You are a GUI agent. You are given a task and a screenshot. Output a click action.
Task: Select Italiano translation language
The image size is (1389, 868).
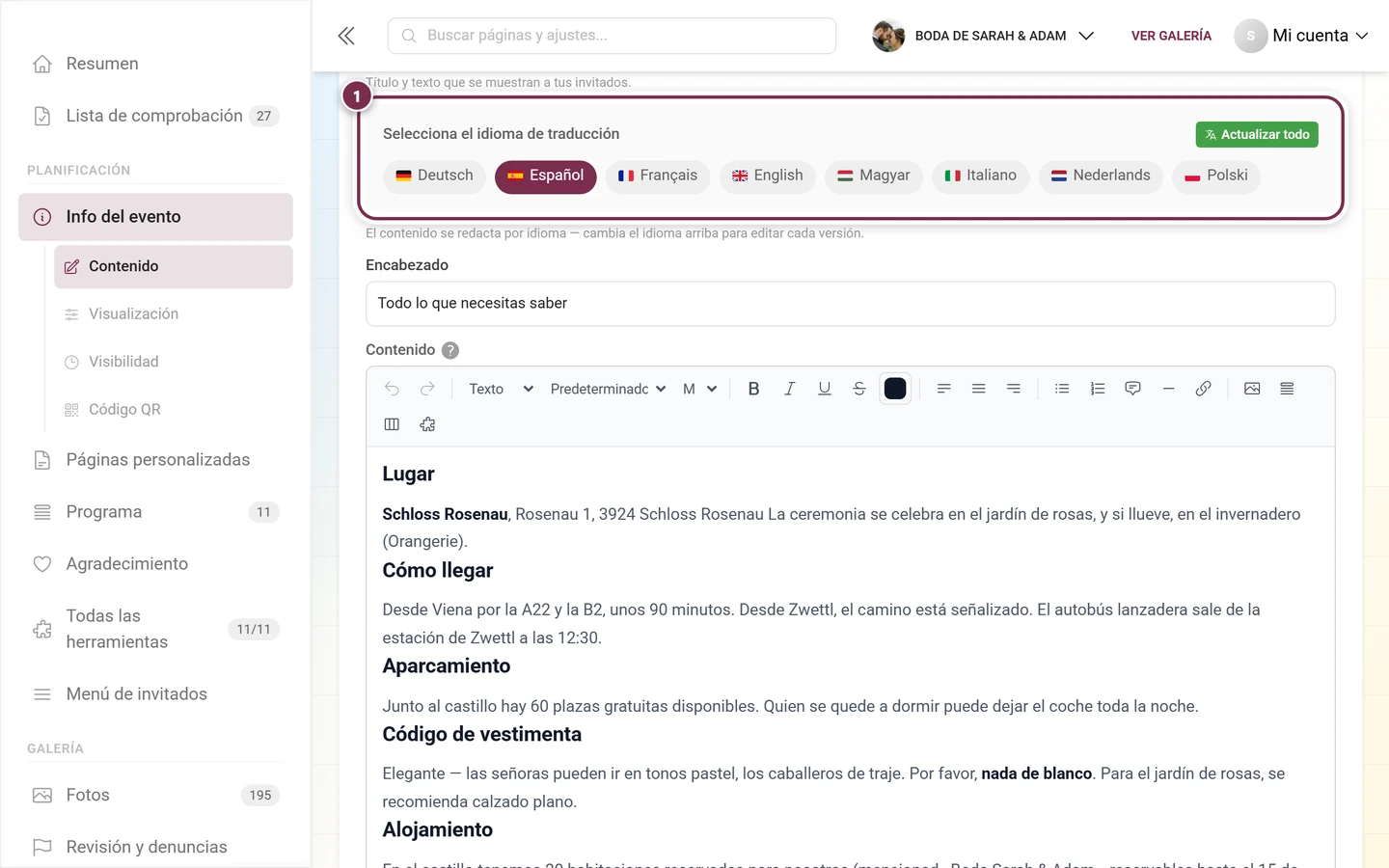(980, 176)
